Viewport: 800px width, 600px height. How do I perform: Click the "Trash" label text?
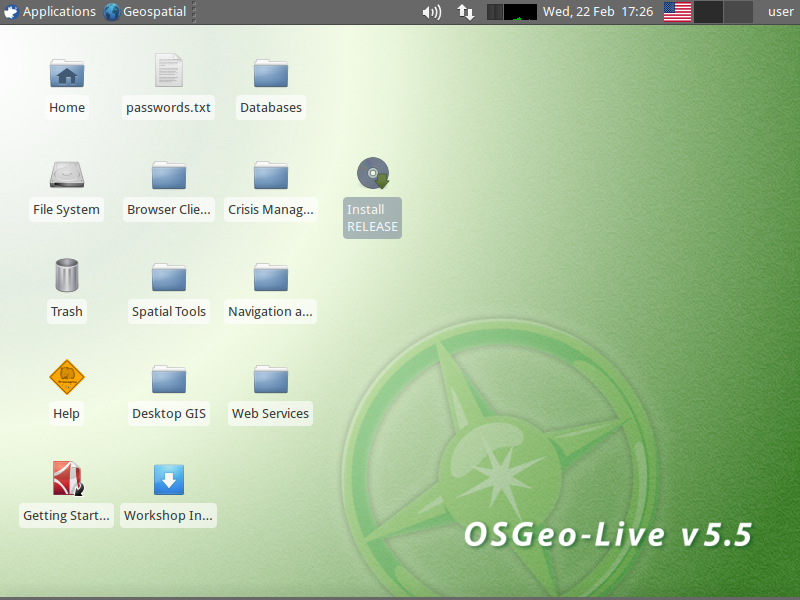(67, 312)
